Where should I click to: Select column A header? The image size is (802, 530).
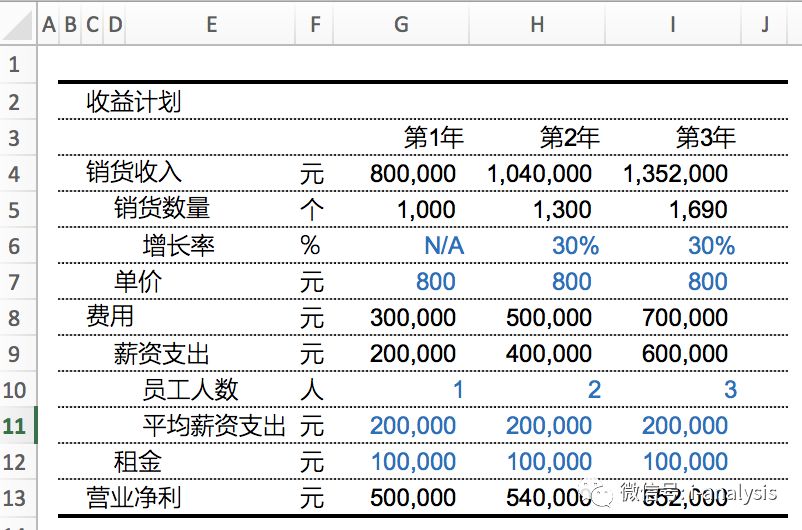pyautogui.click(x=49, y=25)
